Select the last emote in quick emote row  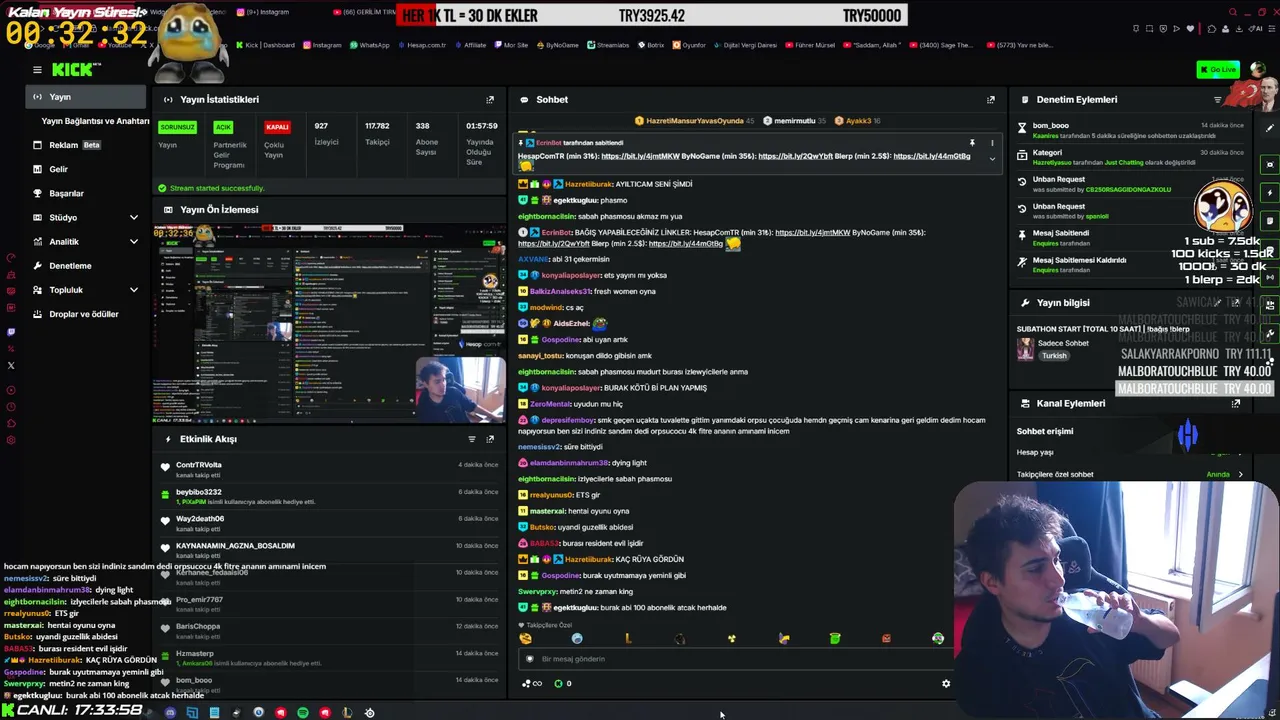pos(938,639)
